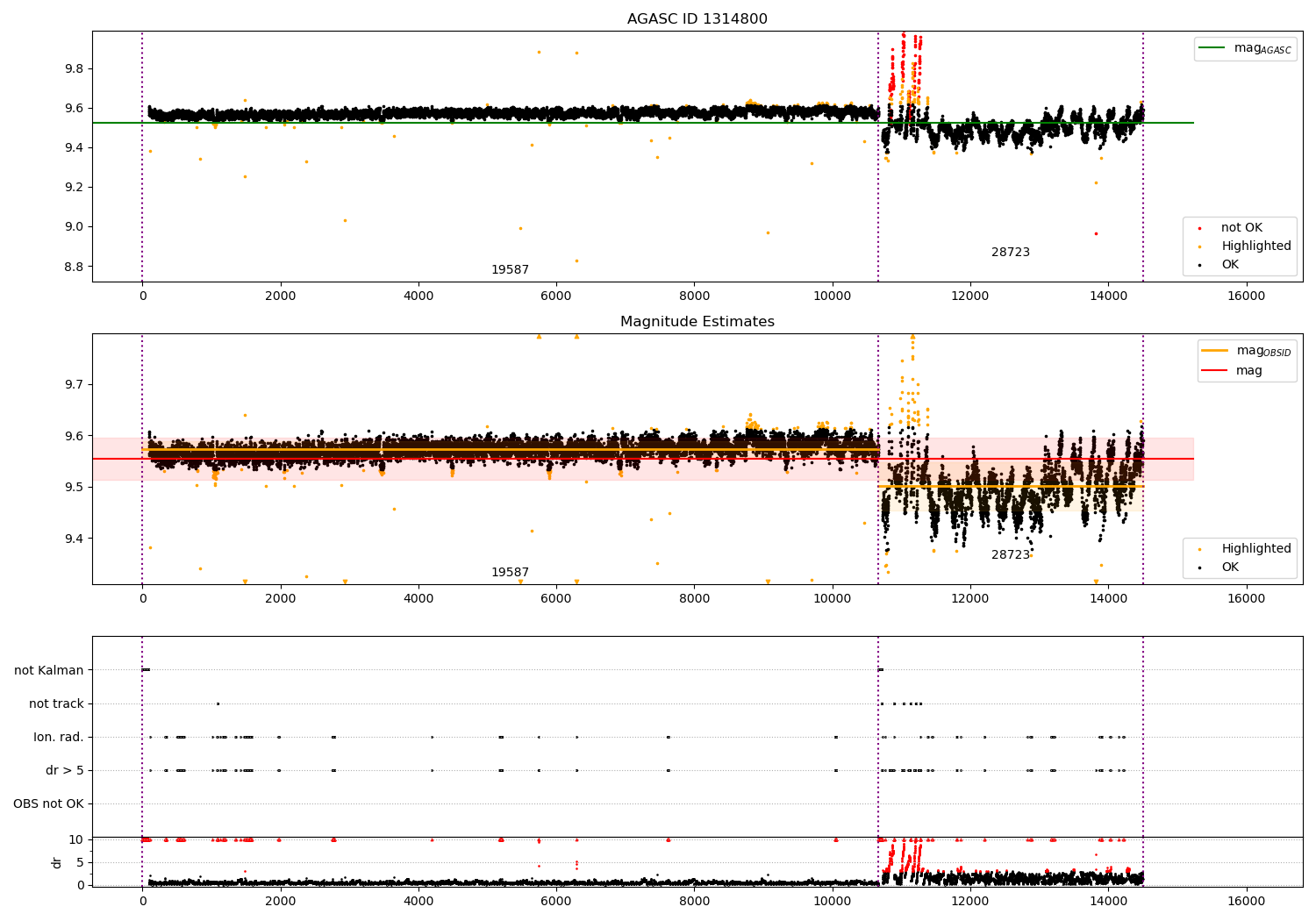Click OBSID label 19587 in top plot
1316x921 pixels.
[510, 270]
